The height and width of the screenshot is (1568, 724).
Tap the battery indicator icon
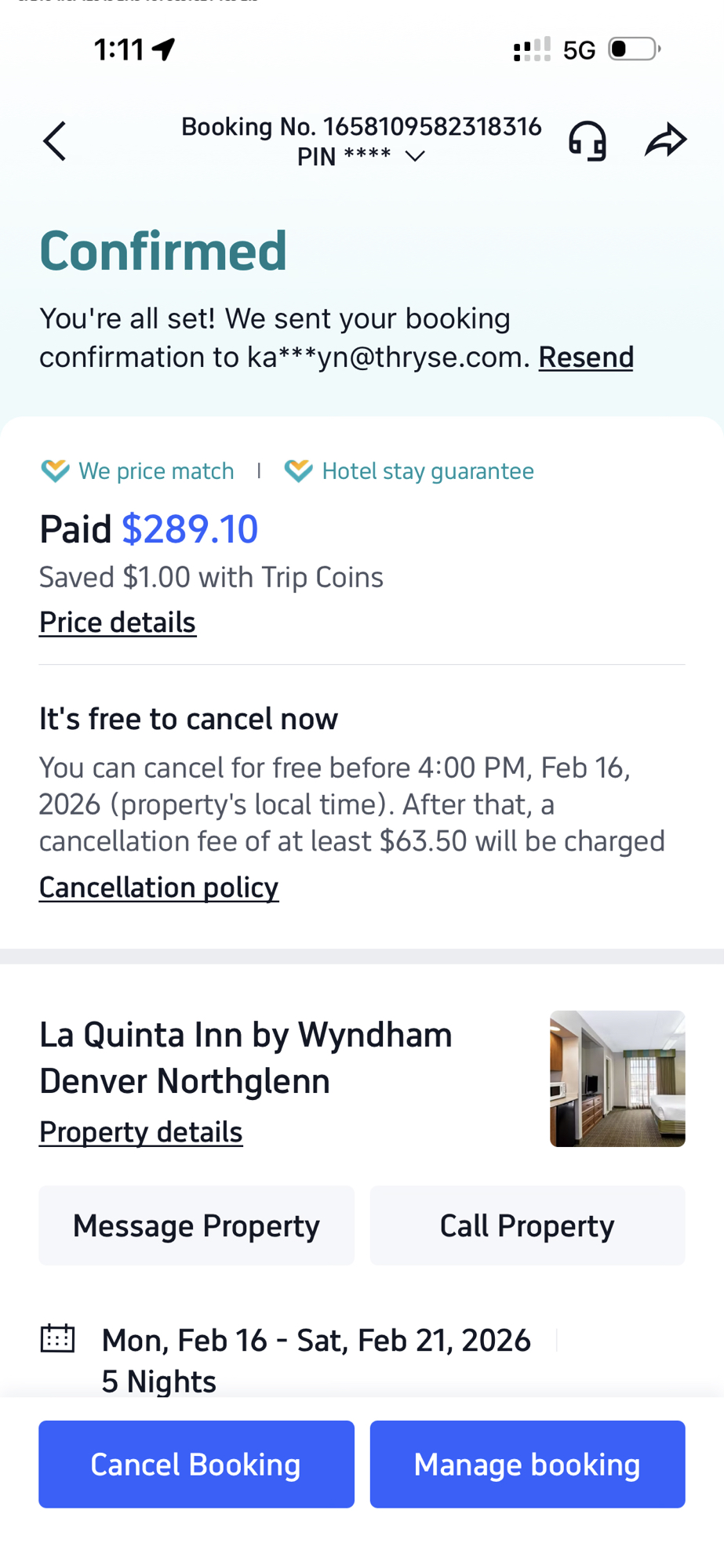(x=633, y=49)
